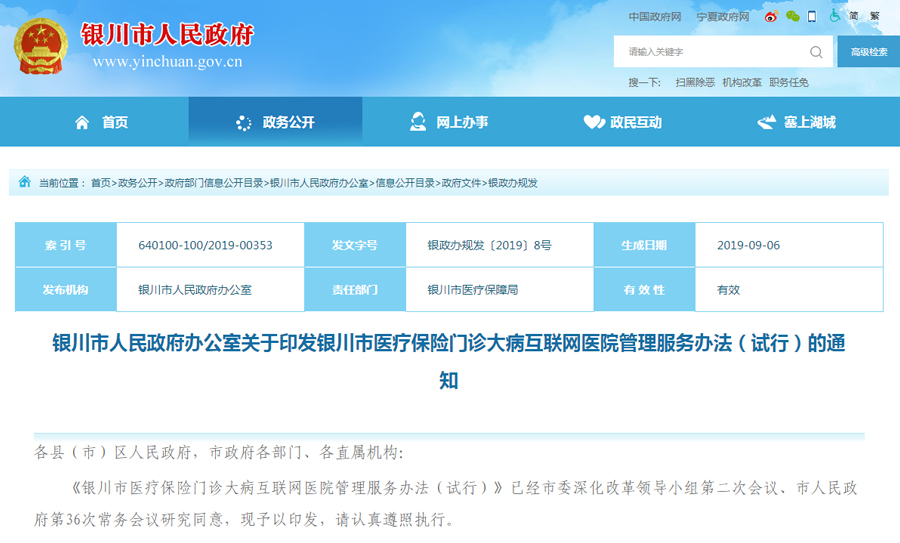Click the location pin icon in breadcrumb
Viewport: 900px width, 543px height.
(25, 182)
